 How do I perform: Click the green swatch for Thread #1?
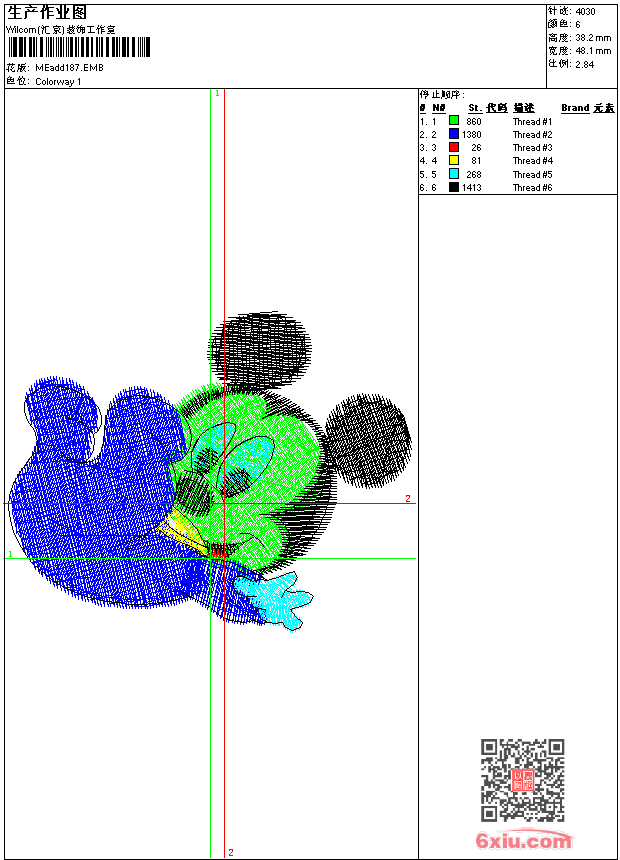454,121
